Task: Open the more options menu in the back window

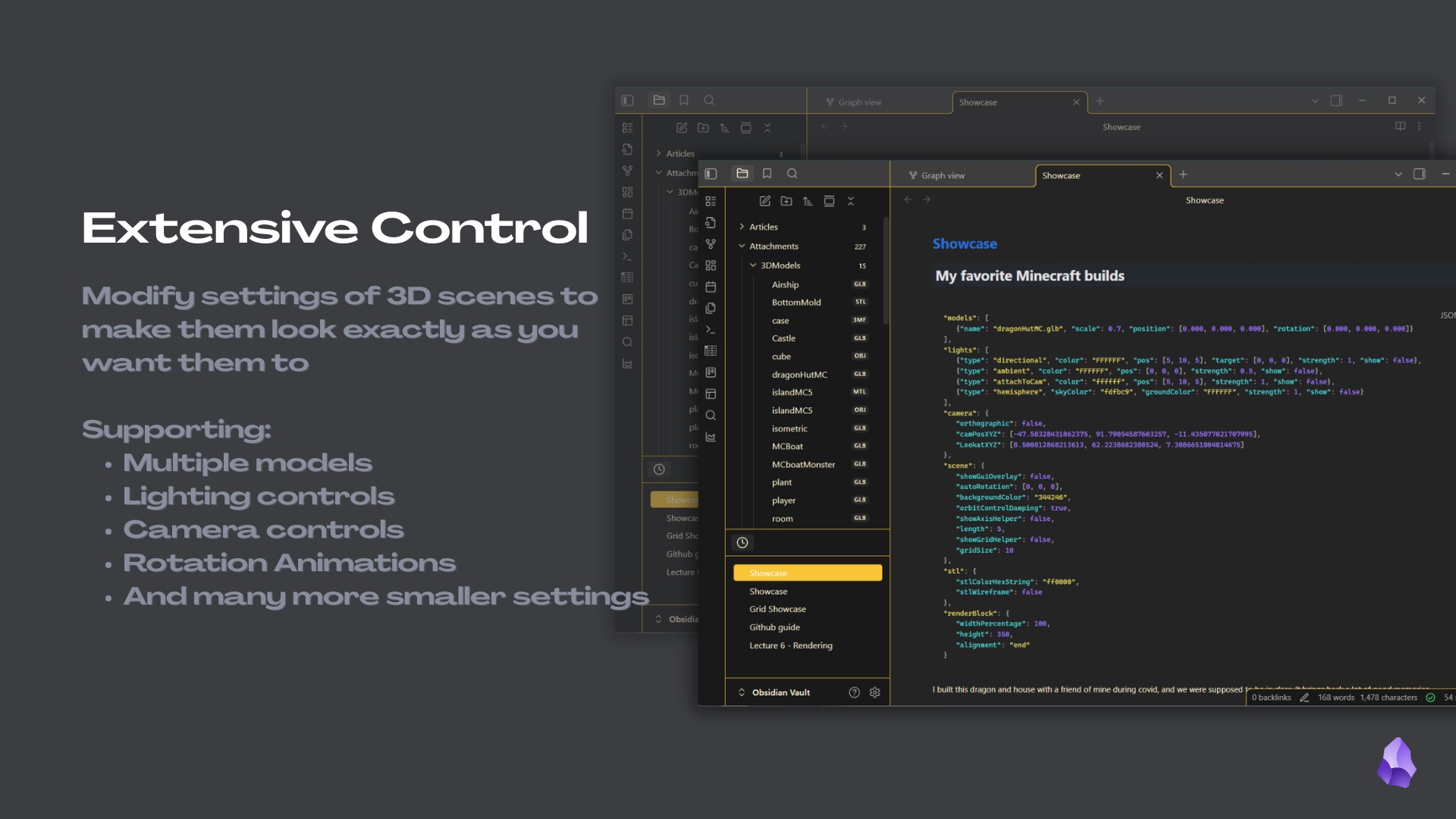Action: (1420, 126)
